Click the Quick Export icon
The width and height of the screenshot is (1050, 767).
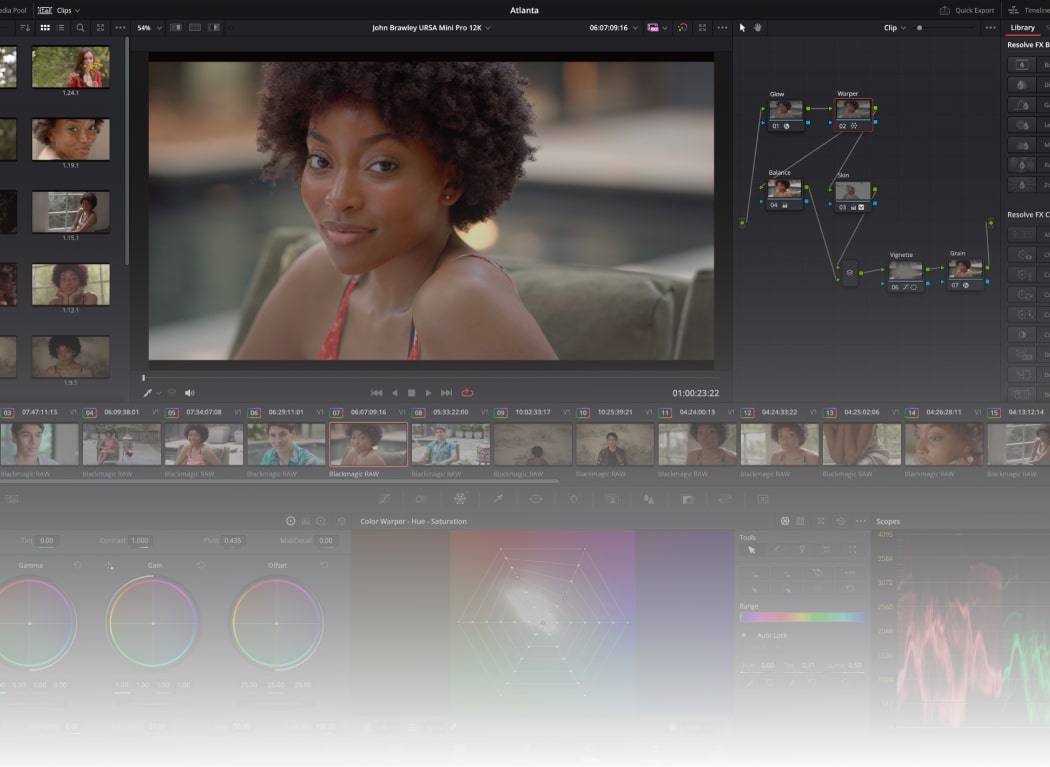coord(945,10)
